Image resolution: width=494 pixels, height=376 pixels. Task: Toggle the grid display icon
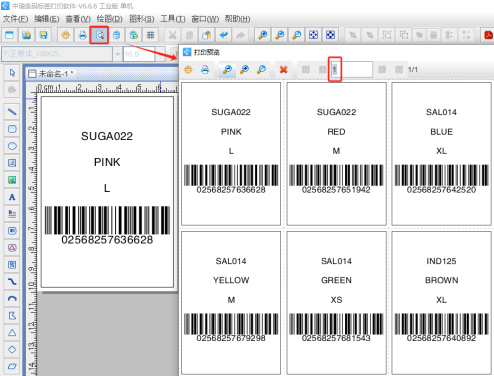click(x=151, y=35)
